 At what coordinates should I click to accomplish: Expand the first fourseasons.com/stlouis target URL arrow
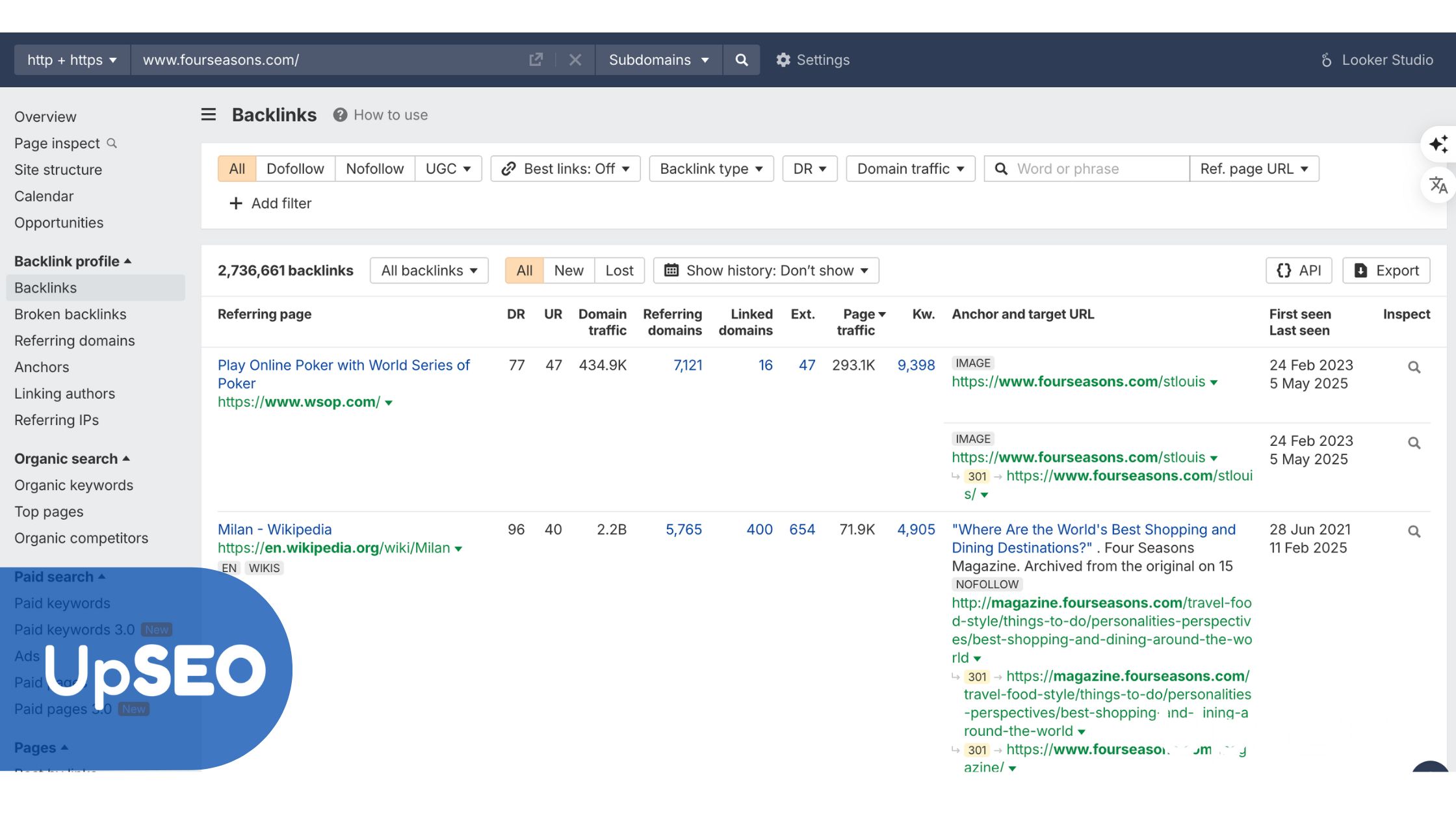[1214, 383]
